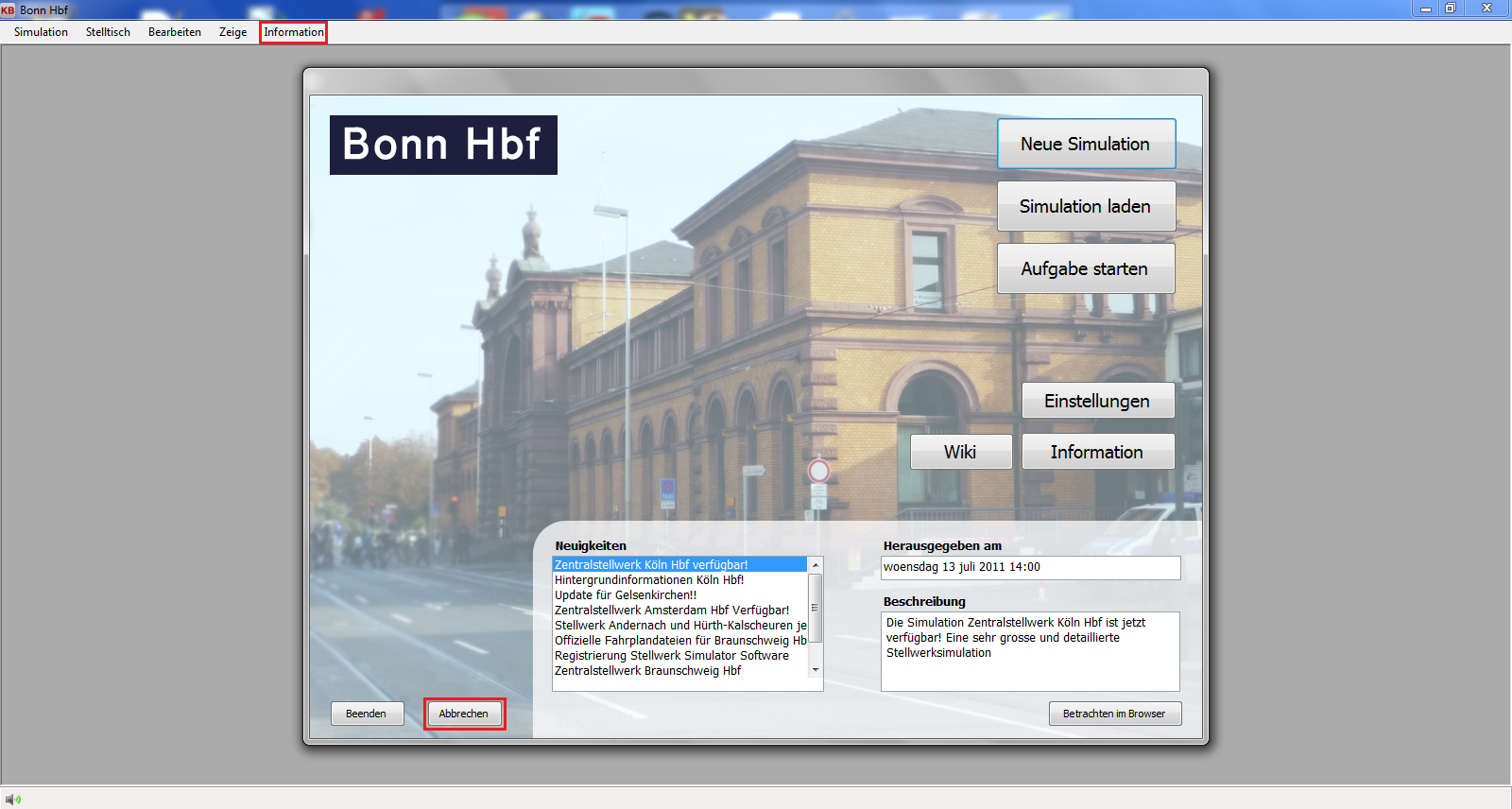
Task: Open the Stelltisch menu
Action: 108,32
